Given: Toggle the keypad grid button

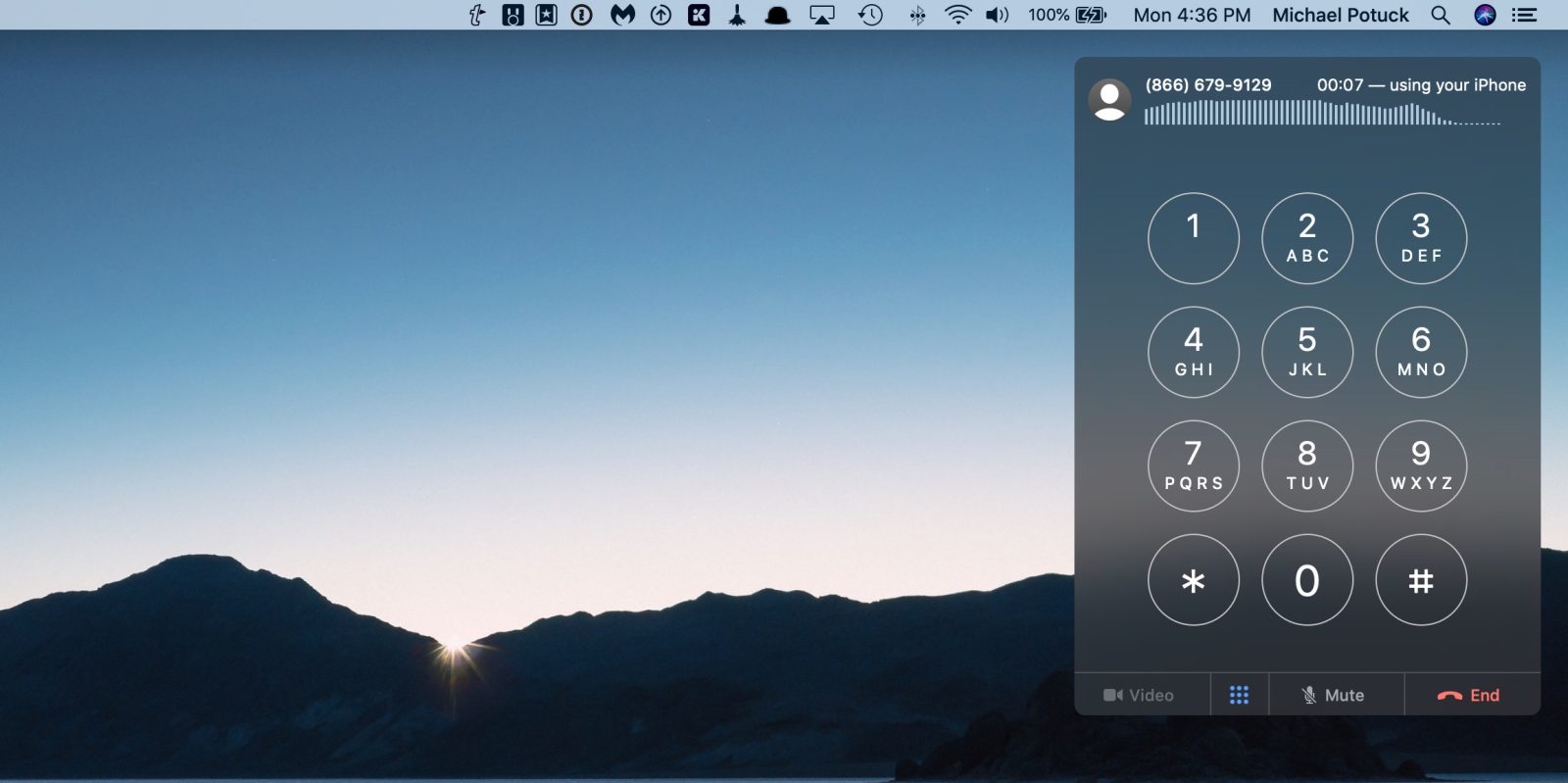Looking at the screenshot, I should 1239,695.
